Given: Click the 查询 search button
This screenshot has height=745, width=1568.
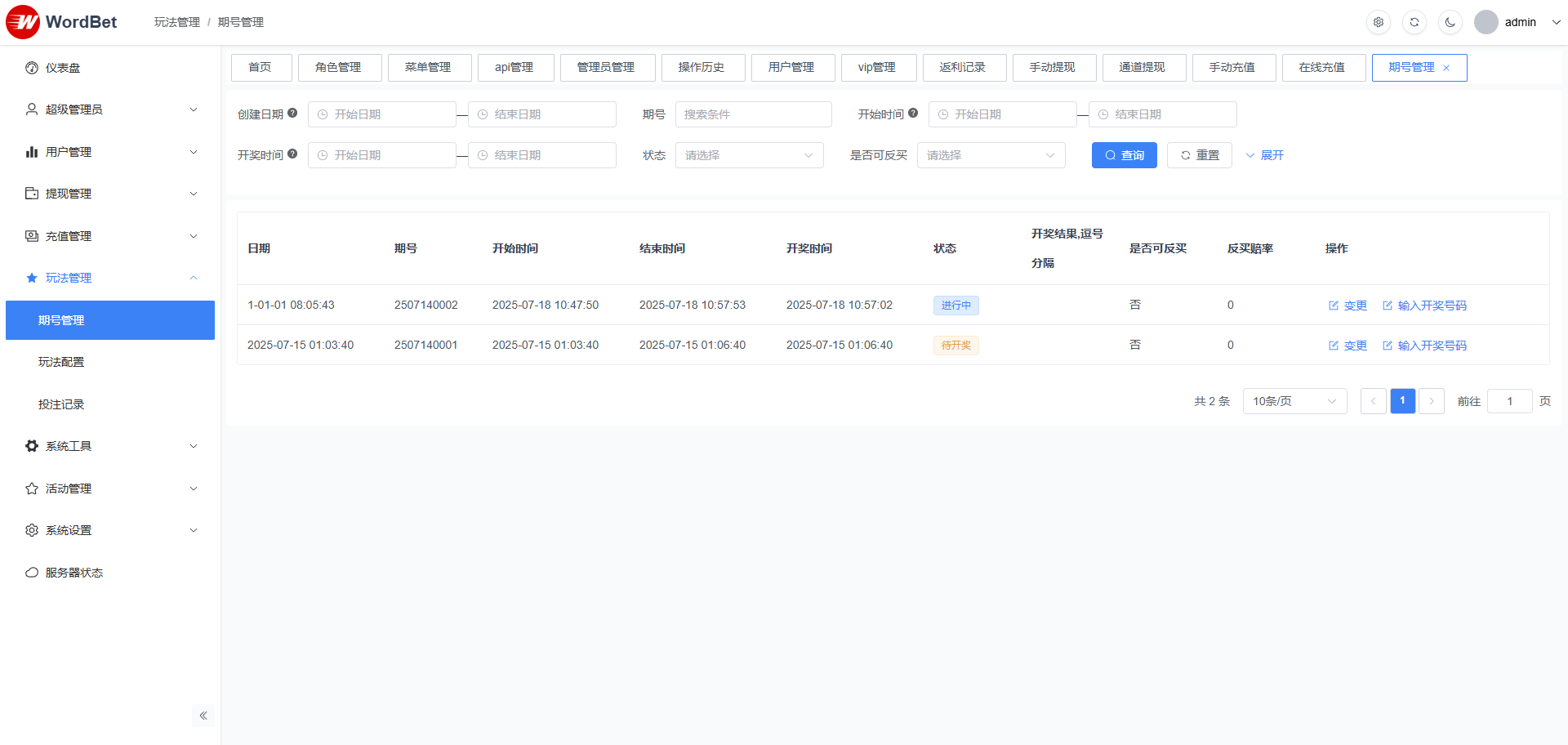Looking at the screenshot, I should pyautogui.click(x=1124, y=155).
